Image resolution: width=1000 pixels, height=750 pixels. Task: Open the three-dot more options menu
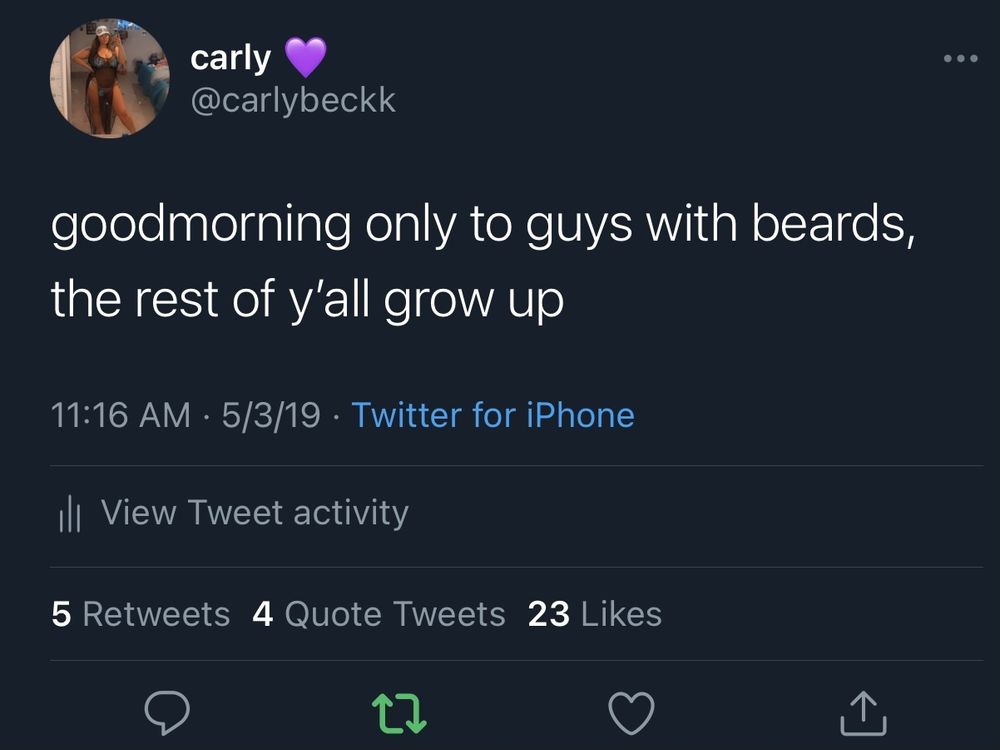pyautogui.click(x=960, y=58)
